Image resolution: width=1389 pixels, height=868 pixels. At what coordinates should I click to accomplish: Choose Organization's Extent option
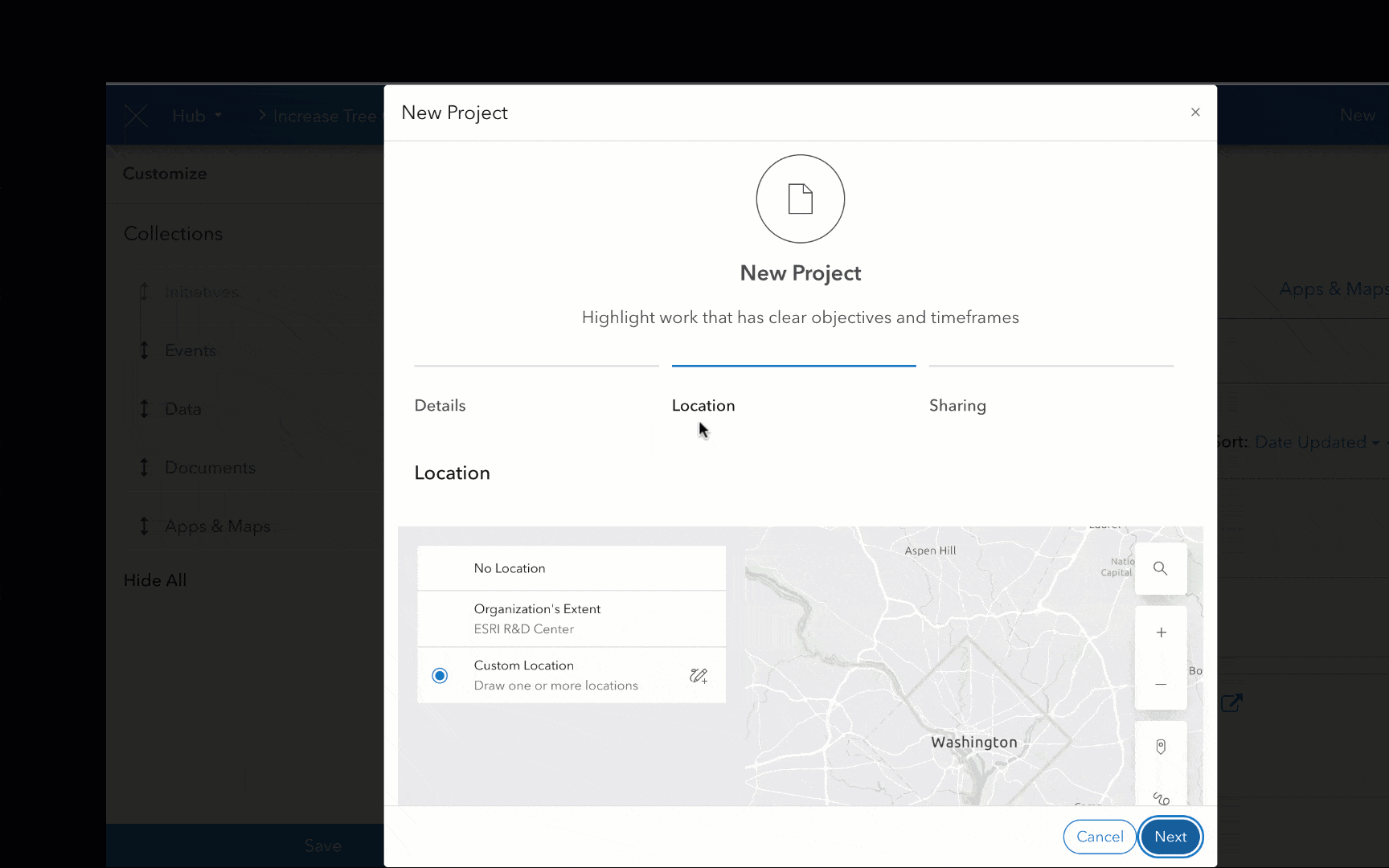(572, 619)
